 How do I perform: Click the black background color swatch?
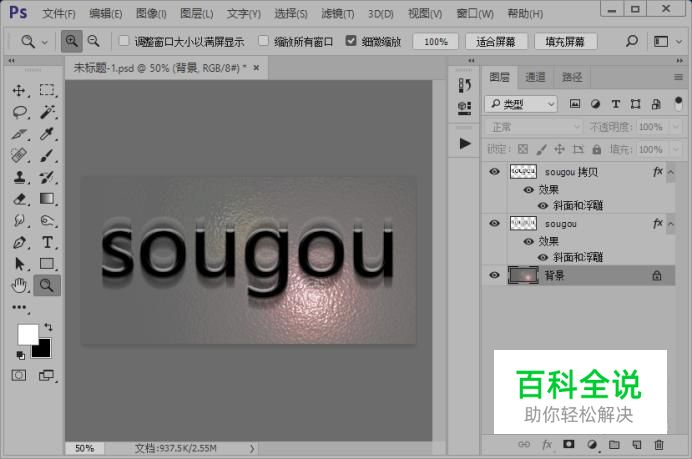[x=44, y=351]
